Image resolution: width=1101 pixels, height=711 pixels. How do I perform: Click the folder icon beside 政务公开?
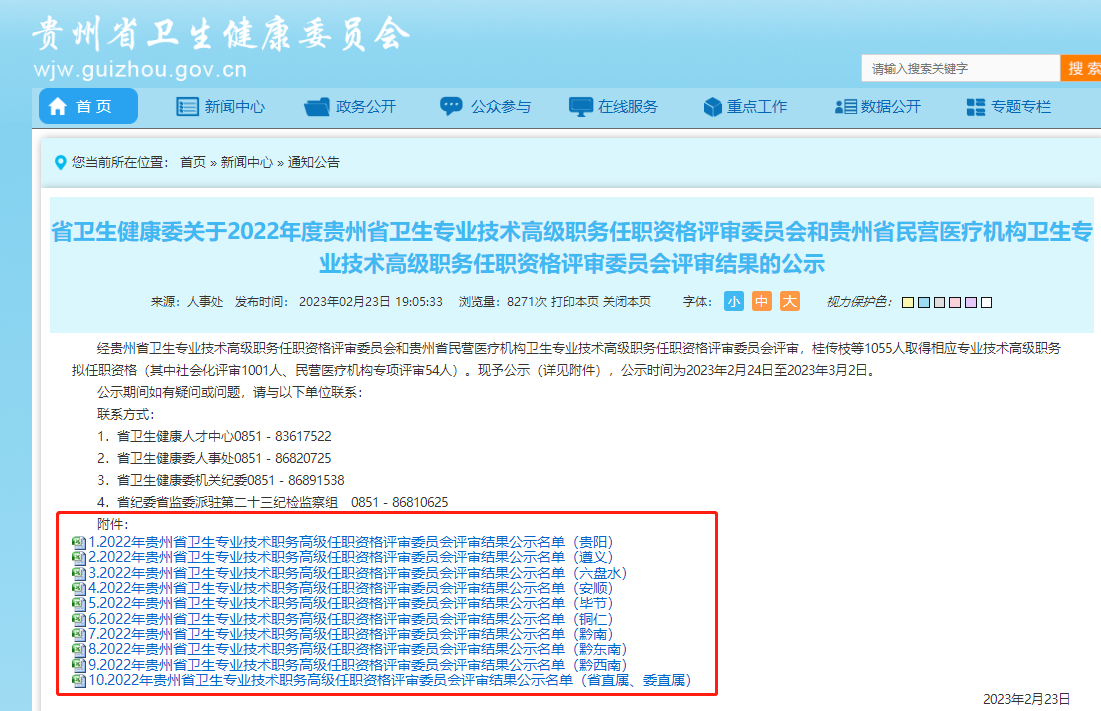click(316, 106)
